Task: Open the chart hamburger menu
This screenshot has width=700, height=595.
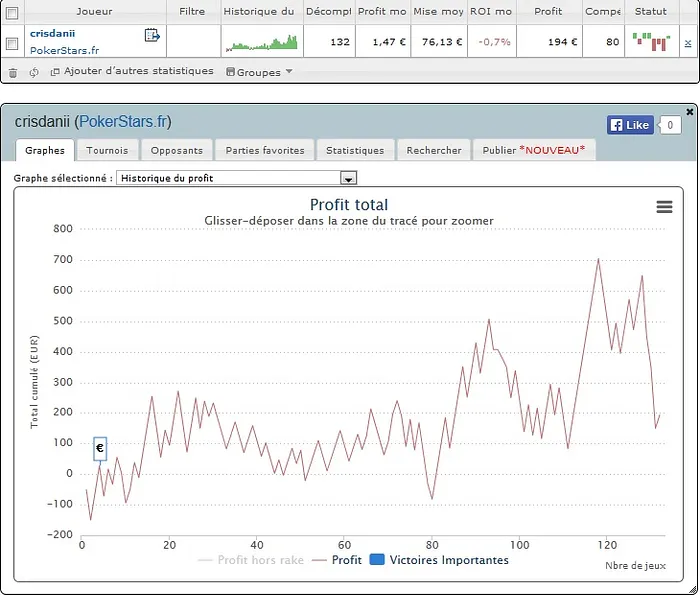Action: pos(664,206)
